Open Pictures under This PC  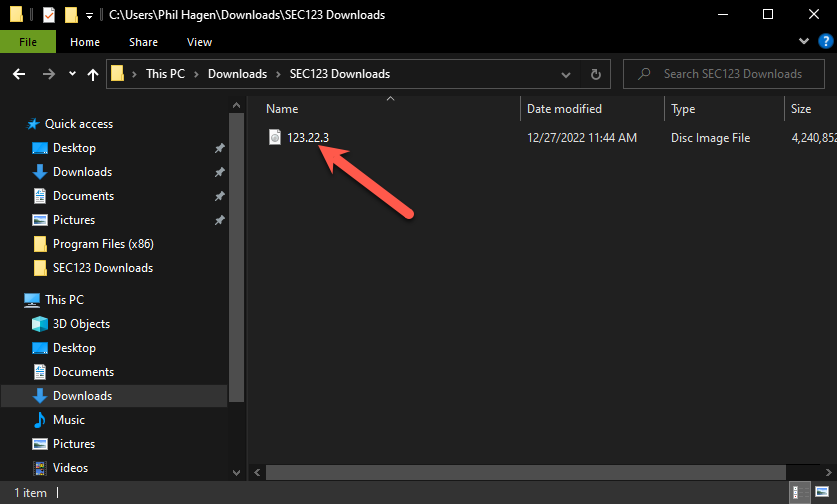[74, 444]
